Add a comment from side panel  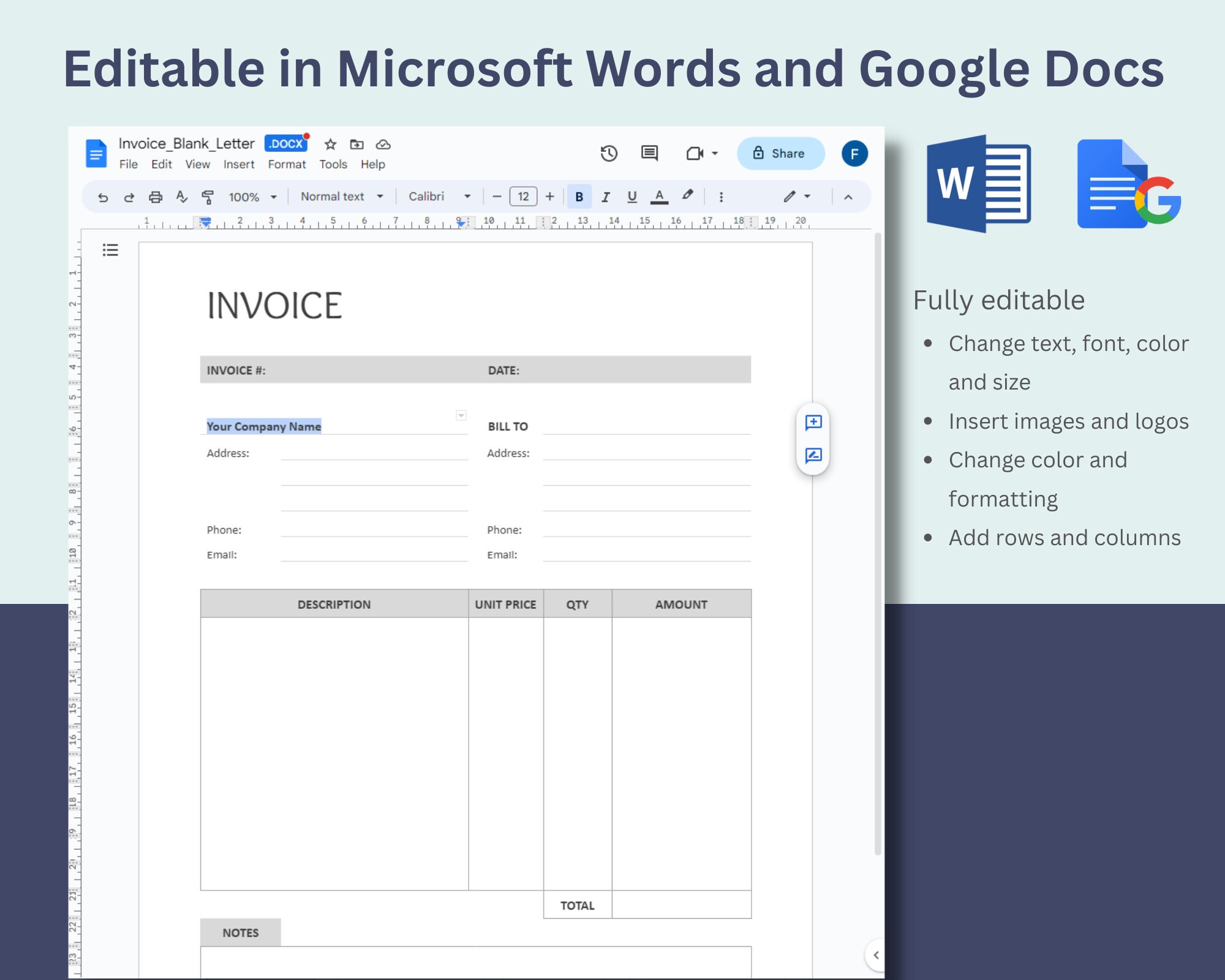[813, 422]
